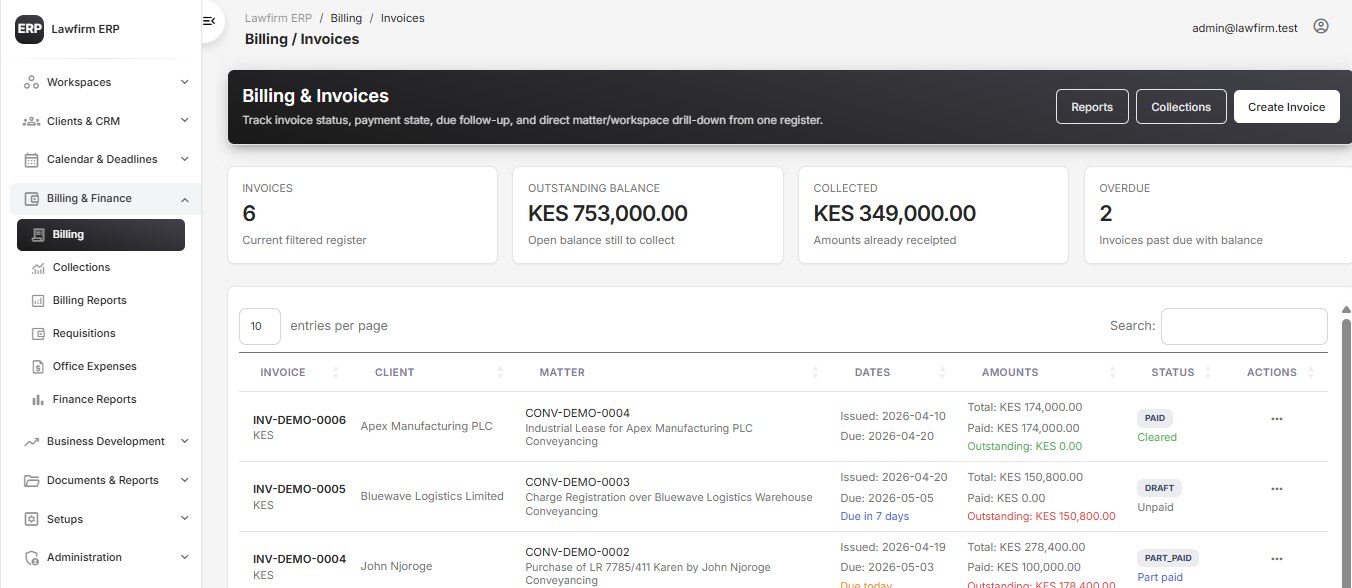
Task: Sort table by Status column arrows
Action: point(1207,372)
